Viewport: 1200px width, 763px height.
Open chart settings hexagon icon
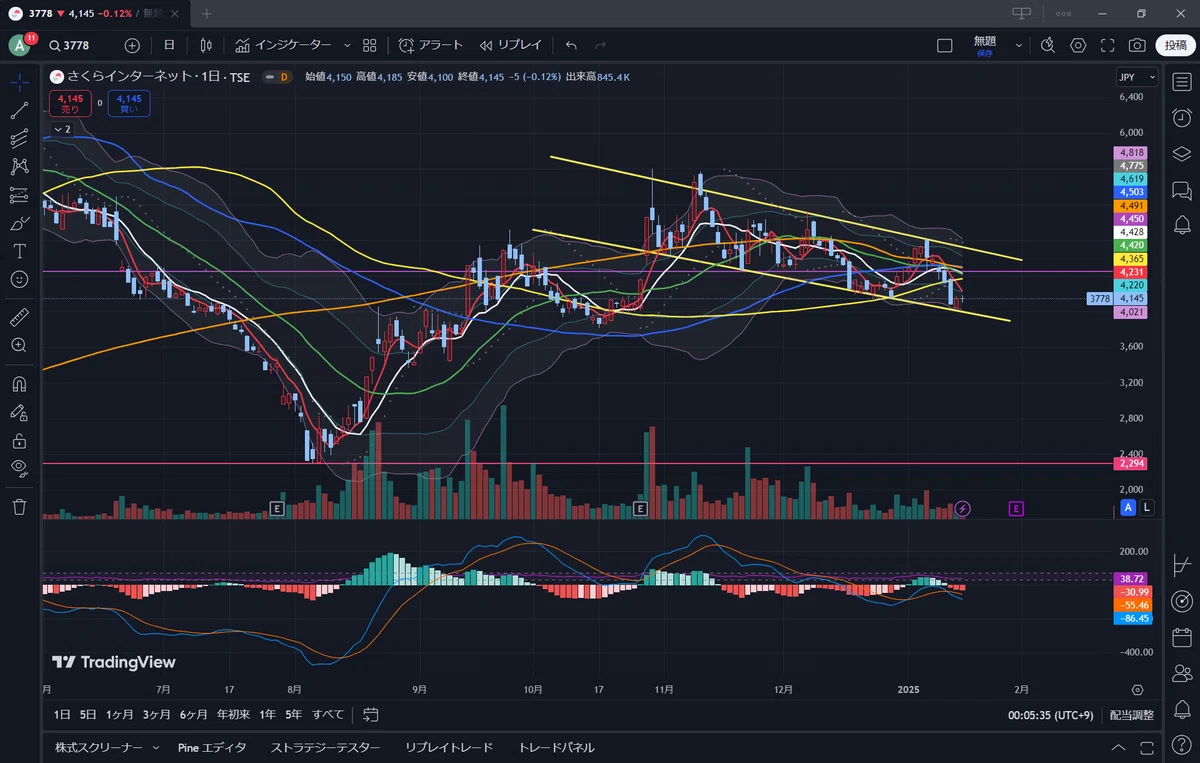click(1078, 45)
